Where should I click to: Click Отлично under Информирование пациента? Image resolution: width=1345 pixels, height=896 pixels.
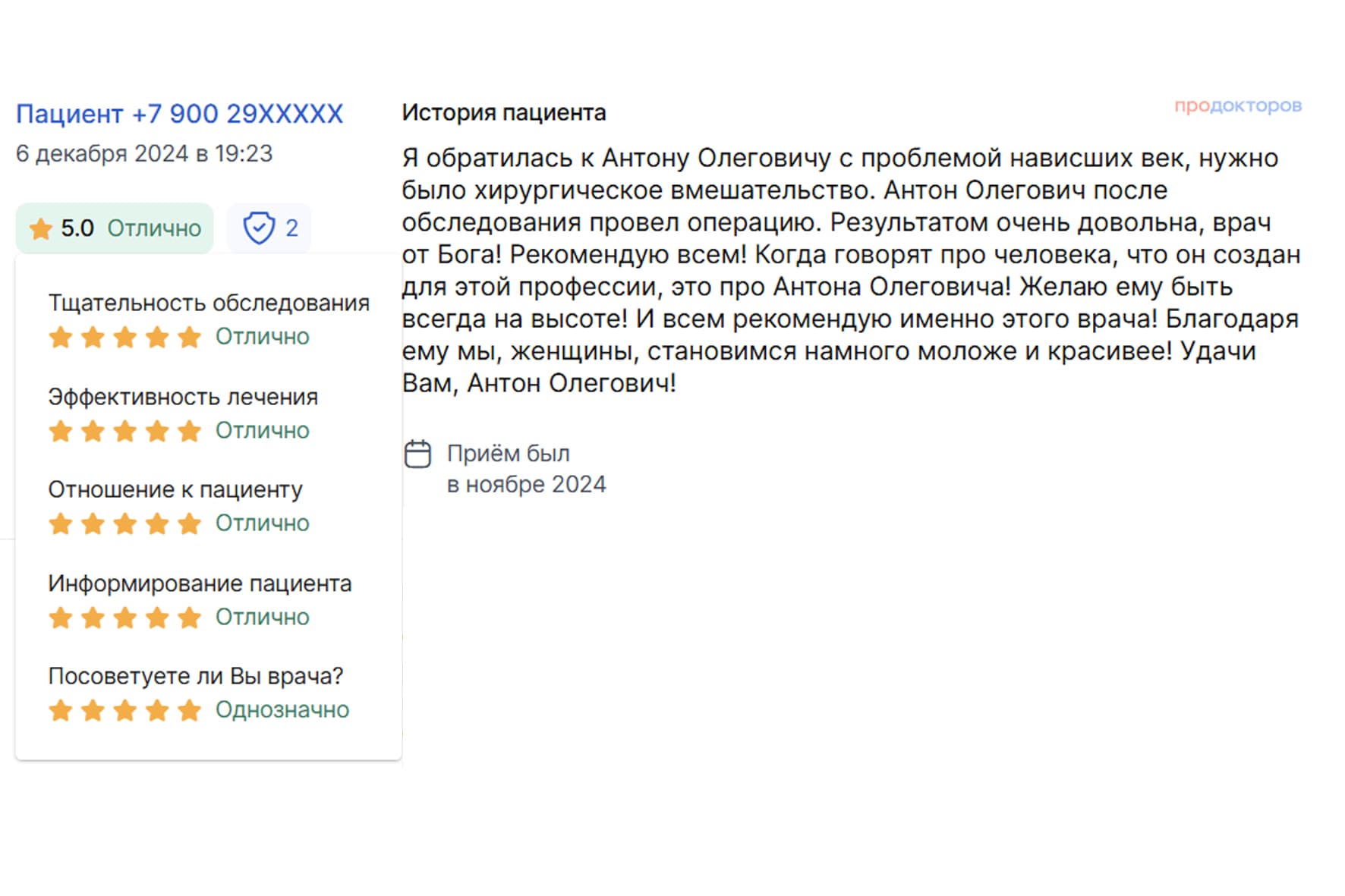pyautogui.click(x=263, y=617)
